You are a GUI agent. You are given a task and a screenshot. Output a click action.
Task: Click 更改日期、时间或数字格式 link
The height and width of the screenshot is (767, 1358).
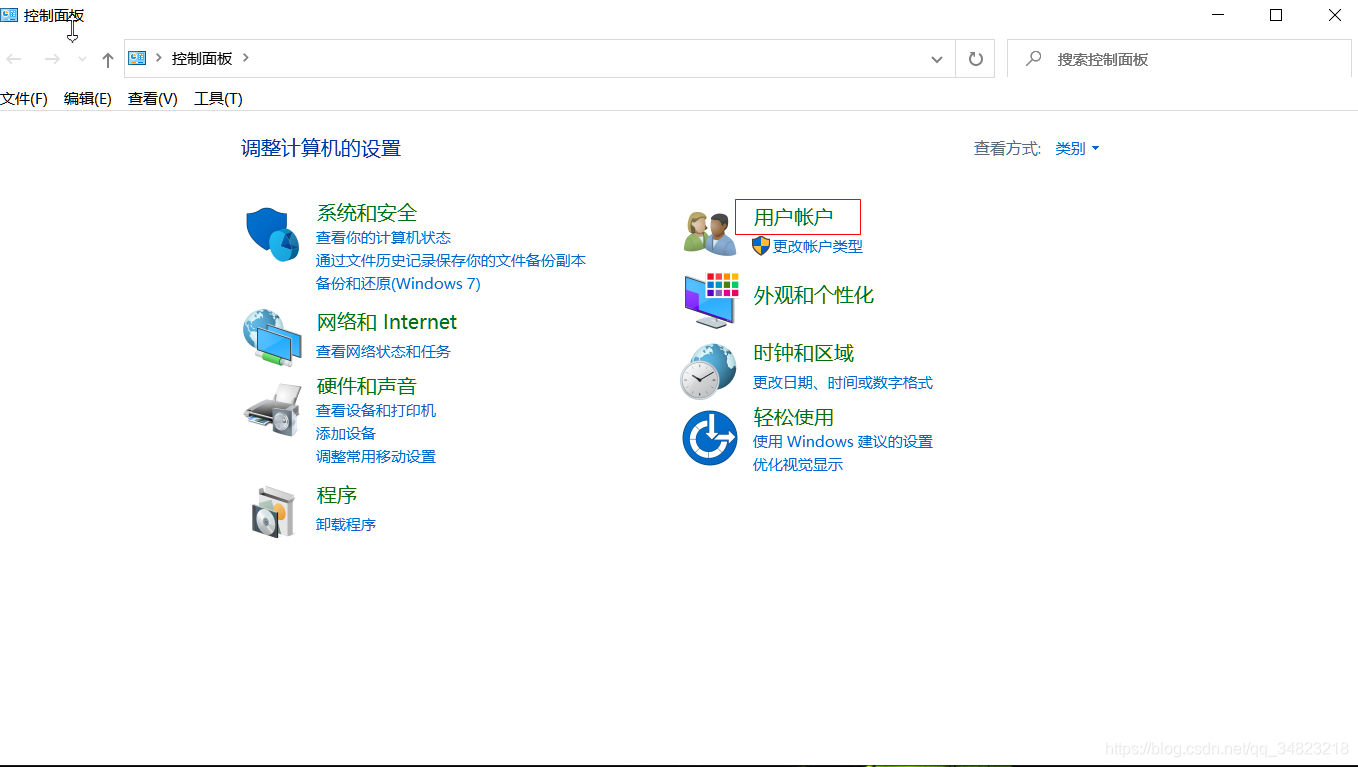pyautogui.click(x=843, y=383)
